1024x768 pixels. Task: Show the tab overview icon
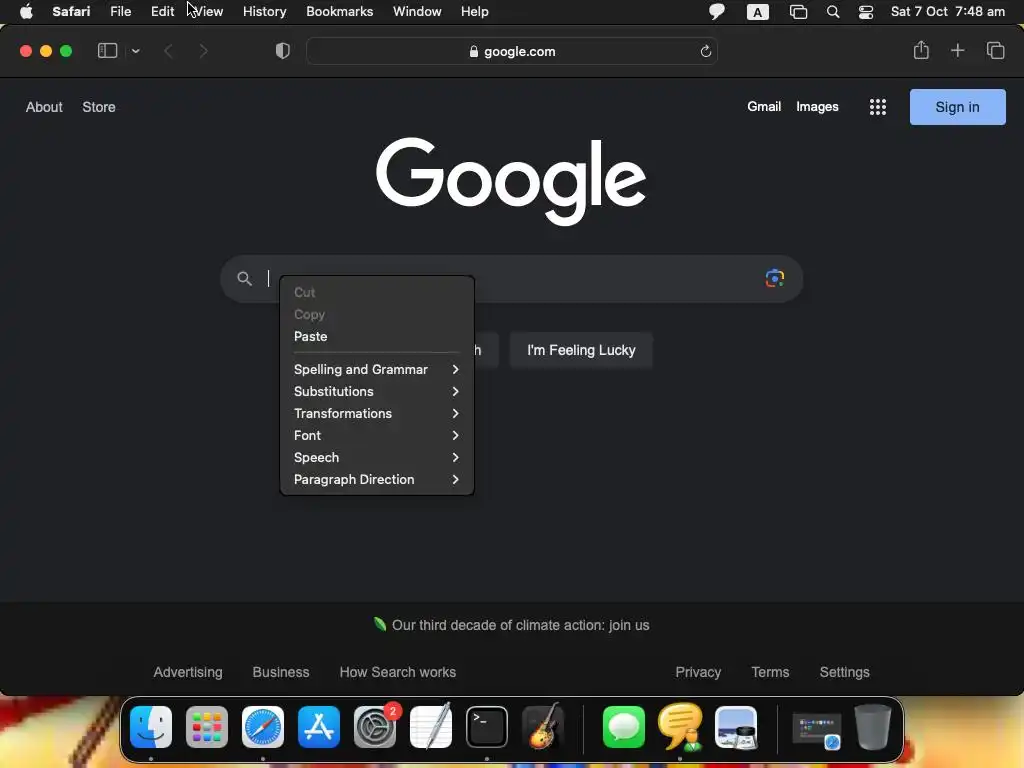(x=995, y=50)
